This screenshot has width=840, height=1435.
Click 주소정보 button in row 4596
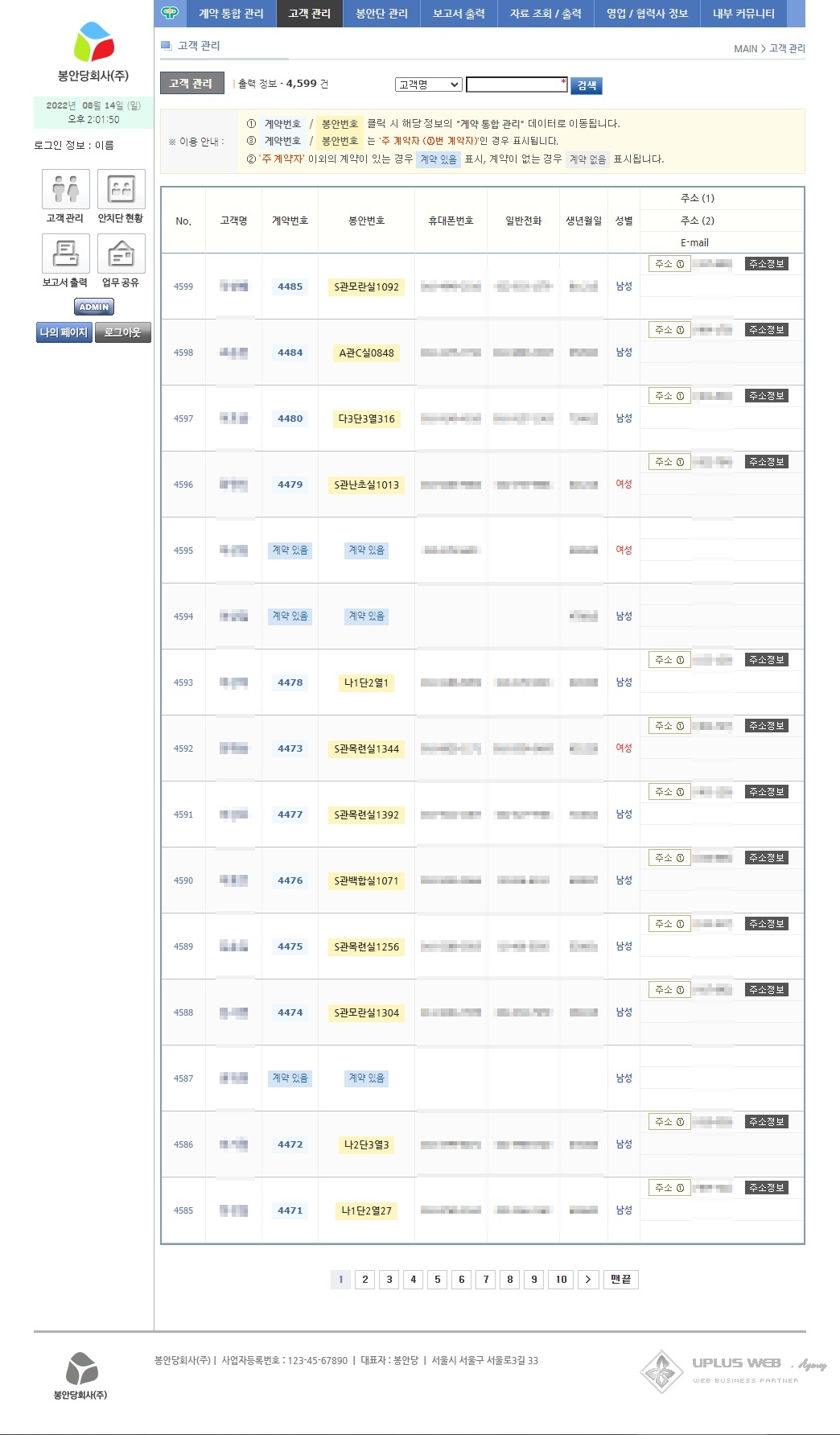766,462
